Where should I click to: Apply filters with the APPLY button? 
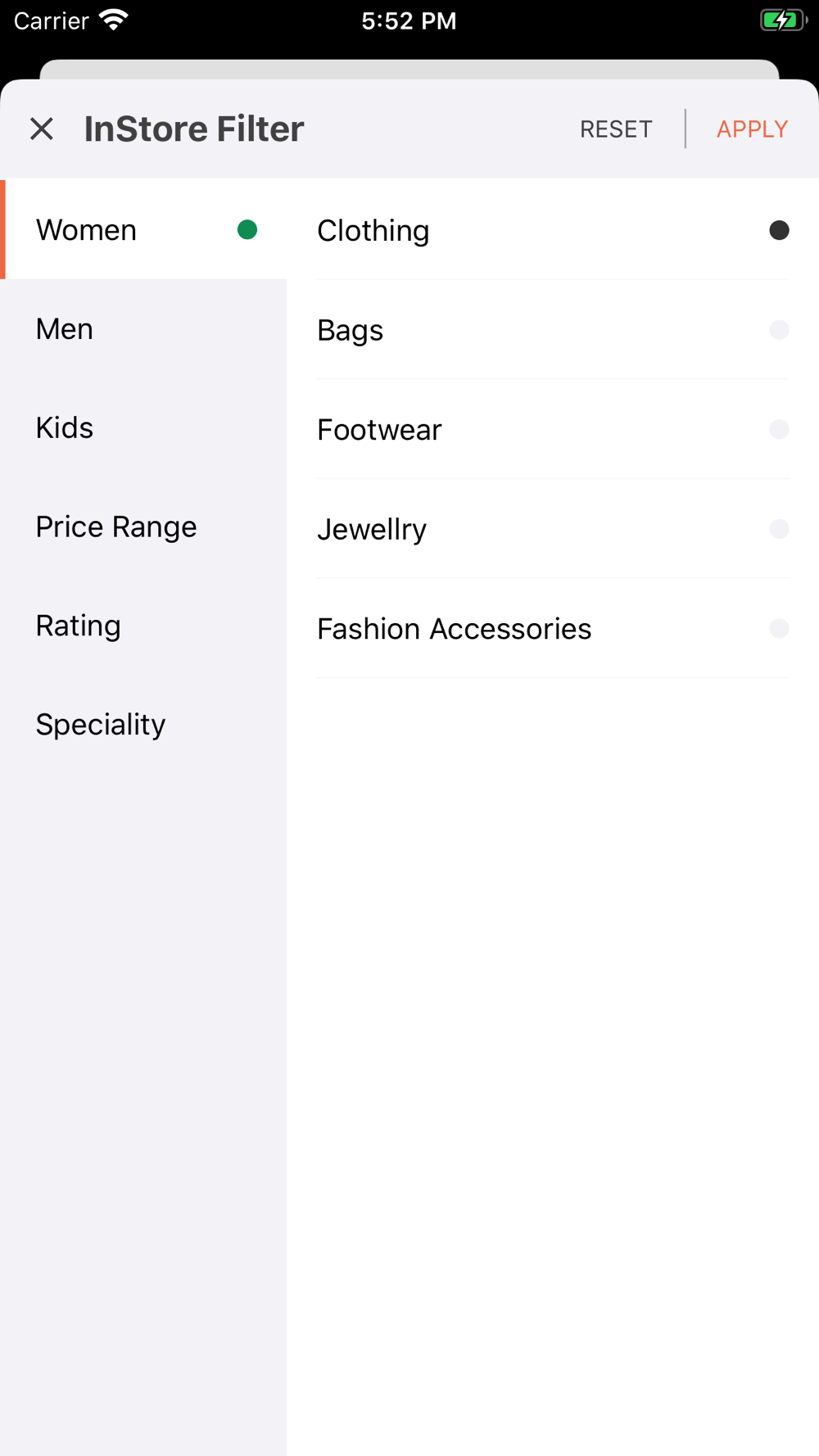tap(752, 129)
